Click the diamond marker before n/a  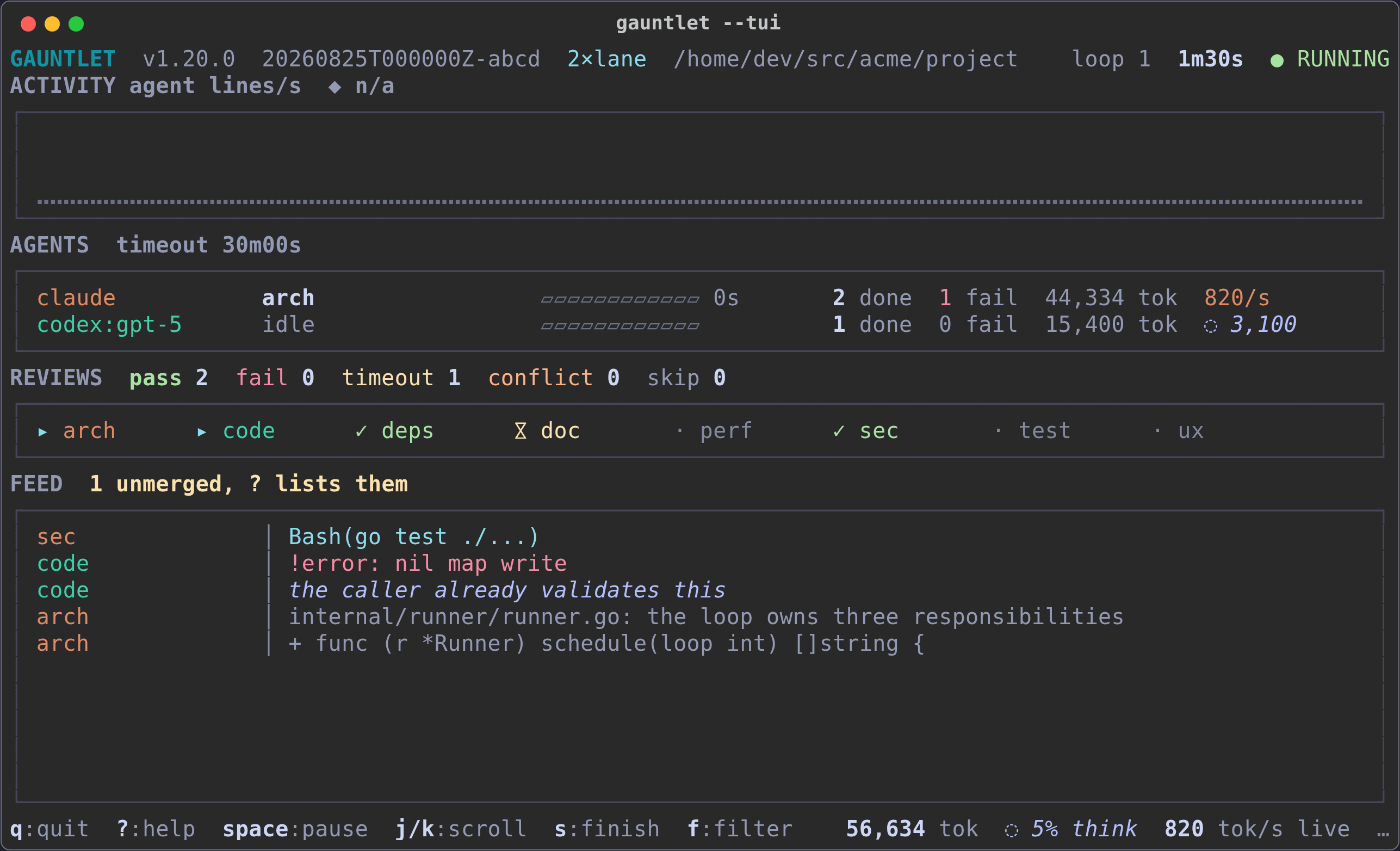pos(334,87)
